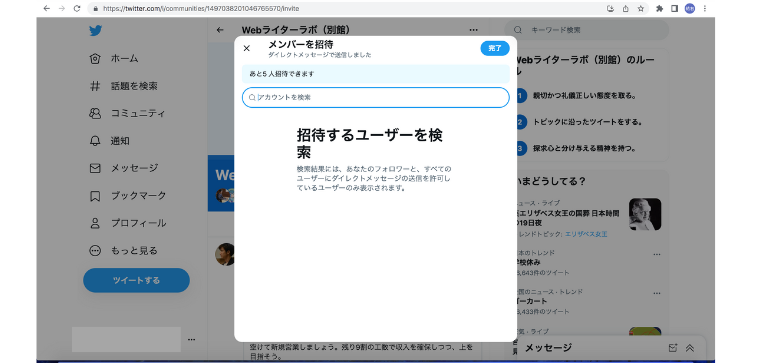Click the browser forward arrow

point(62,8)
